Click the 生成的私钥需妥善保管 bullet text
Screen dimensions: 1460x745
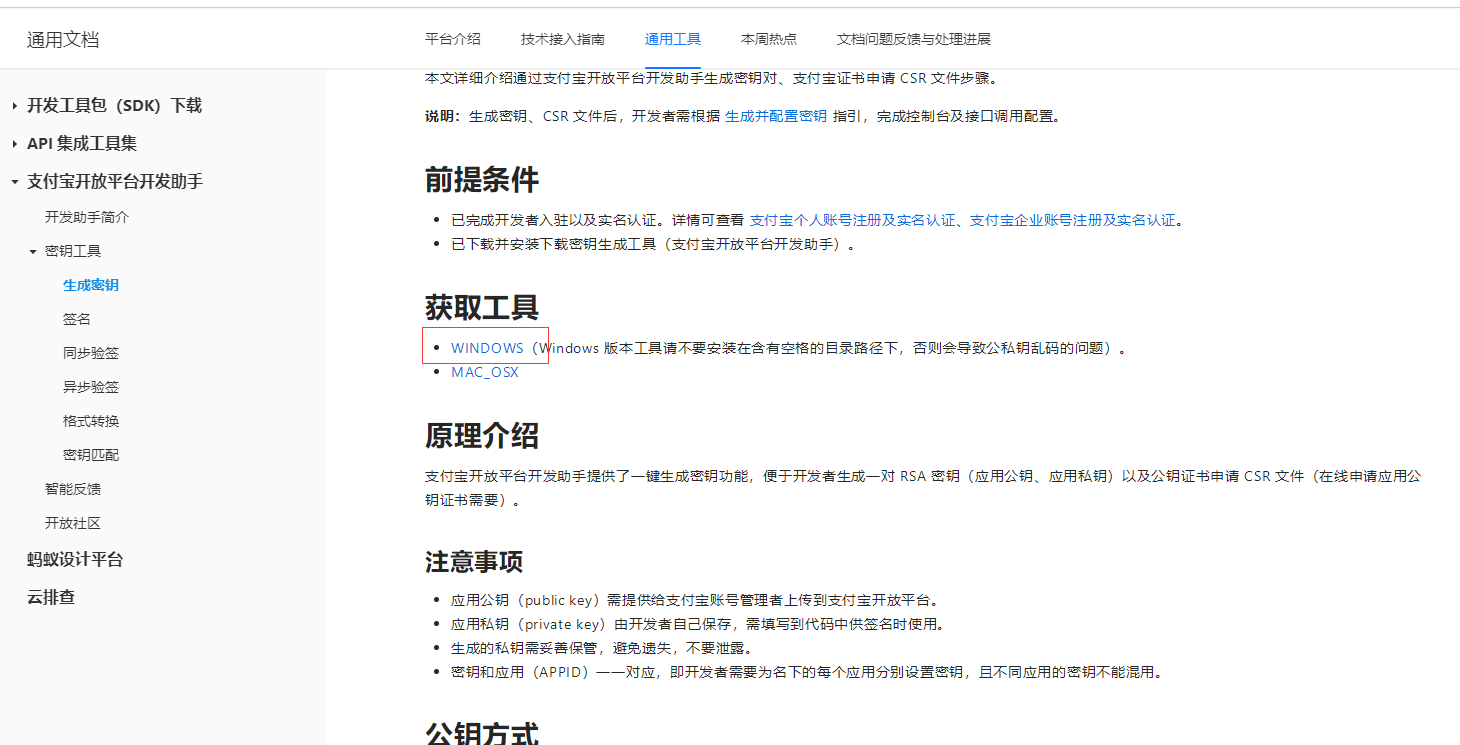coord(602,648)
